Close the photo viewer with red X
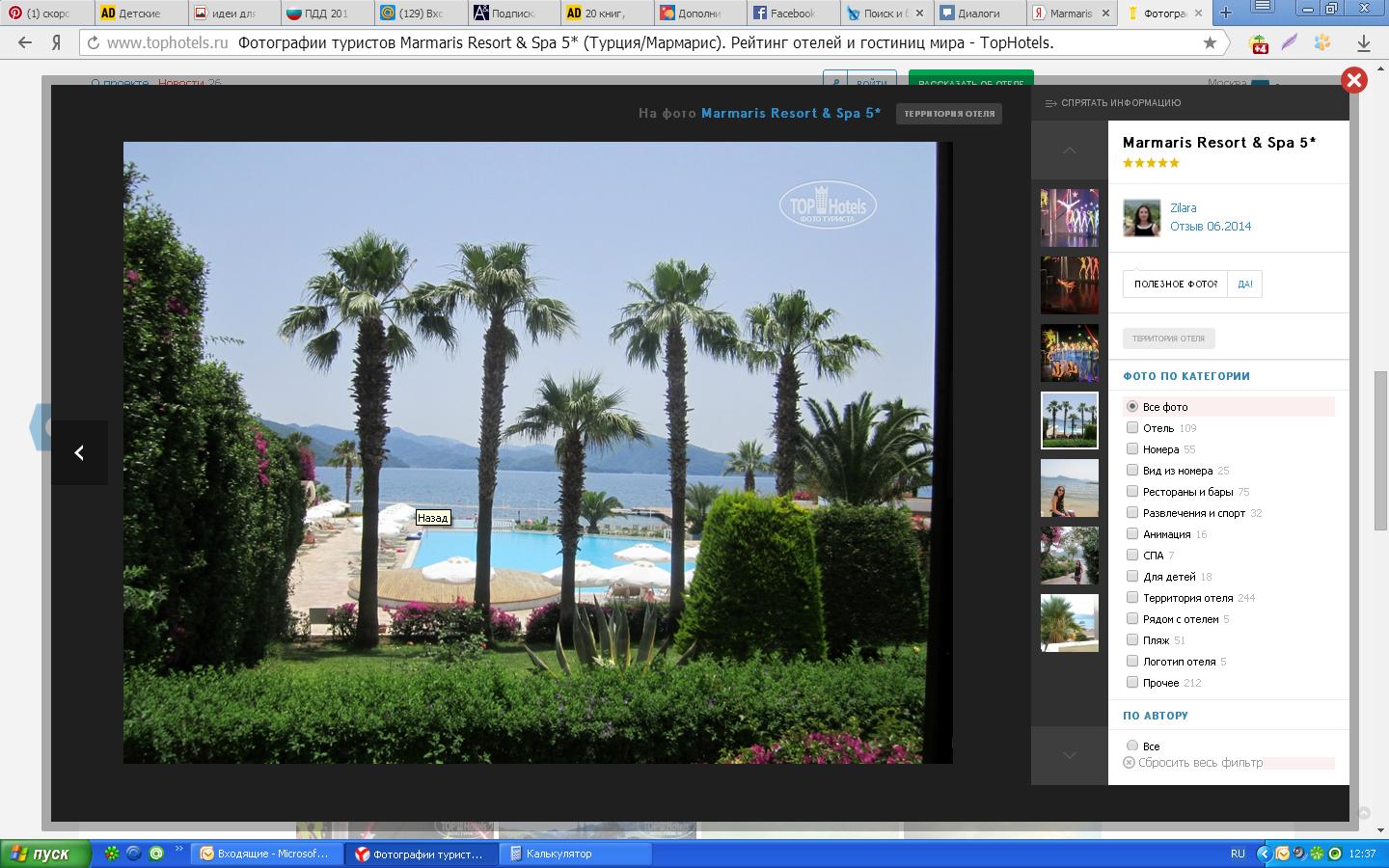Viewport: 1389px width, 868px height. (x=1354, y=80)
